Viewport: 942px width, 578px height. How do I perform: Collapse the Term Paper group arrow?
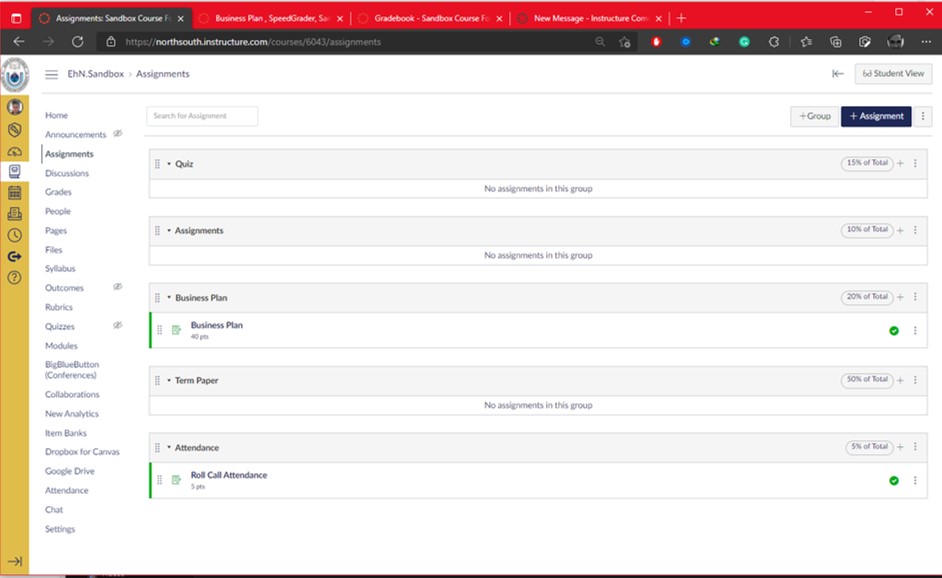coord(169,380)
